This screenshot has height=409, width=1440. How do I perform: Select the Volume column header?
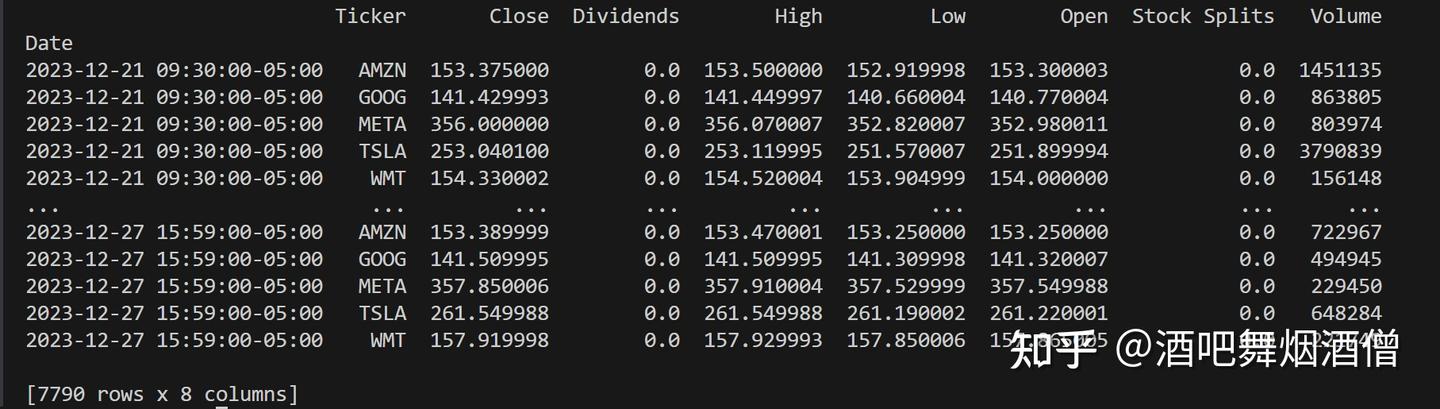(x=1345, y=16)
